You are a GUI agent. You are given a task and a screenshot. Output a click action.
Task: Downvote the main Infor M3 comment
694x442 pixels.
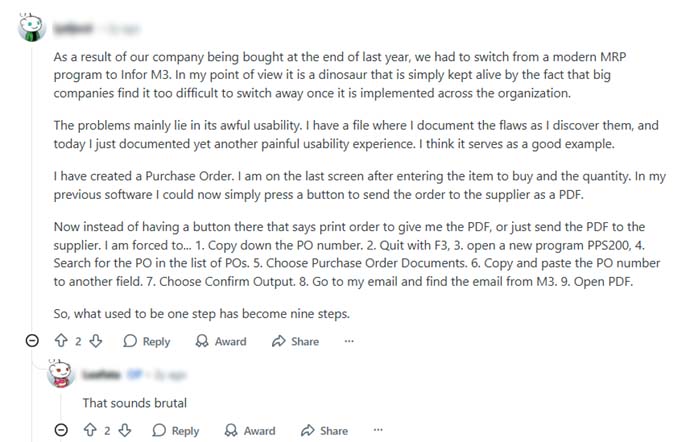click(x=96, y=341)
